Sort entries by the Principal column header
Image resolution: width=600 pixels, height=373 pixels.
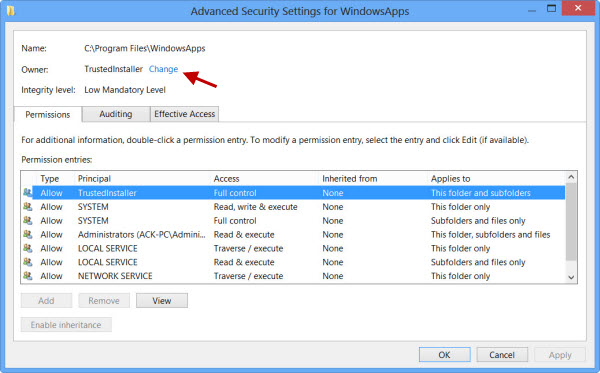(x=94, y=179)
